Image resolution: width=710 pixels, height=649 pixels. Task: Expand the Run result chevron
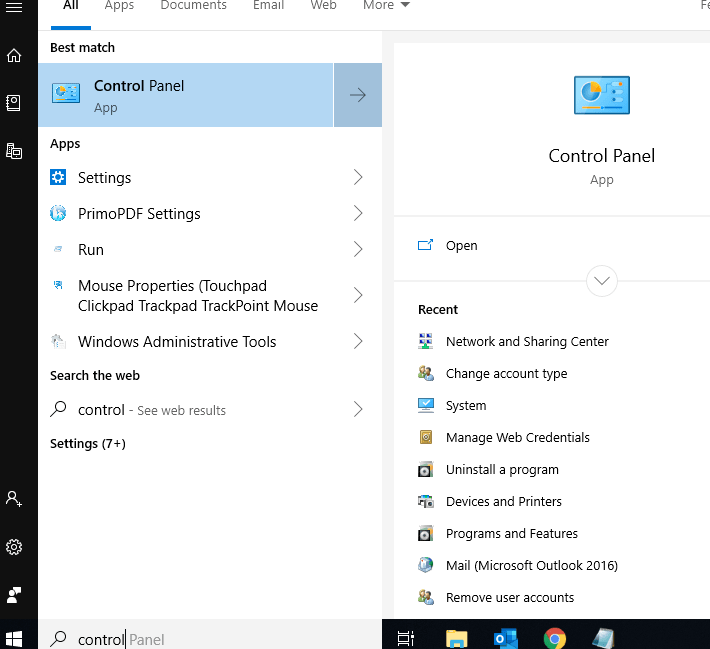pos(358,249)
